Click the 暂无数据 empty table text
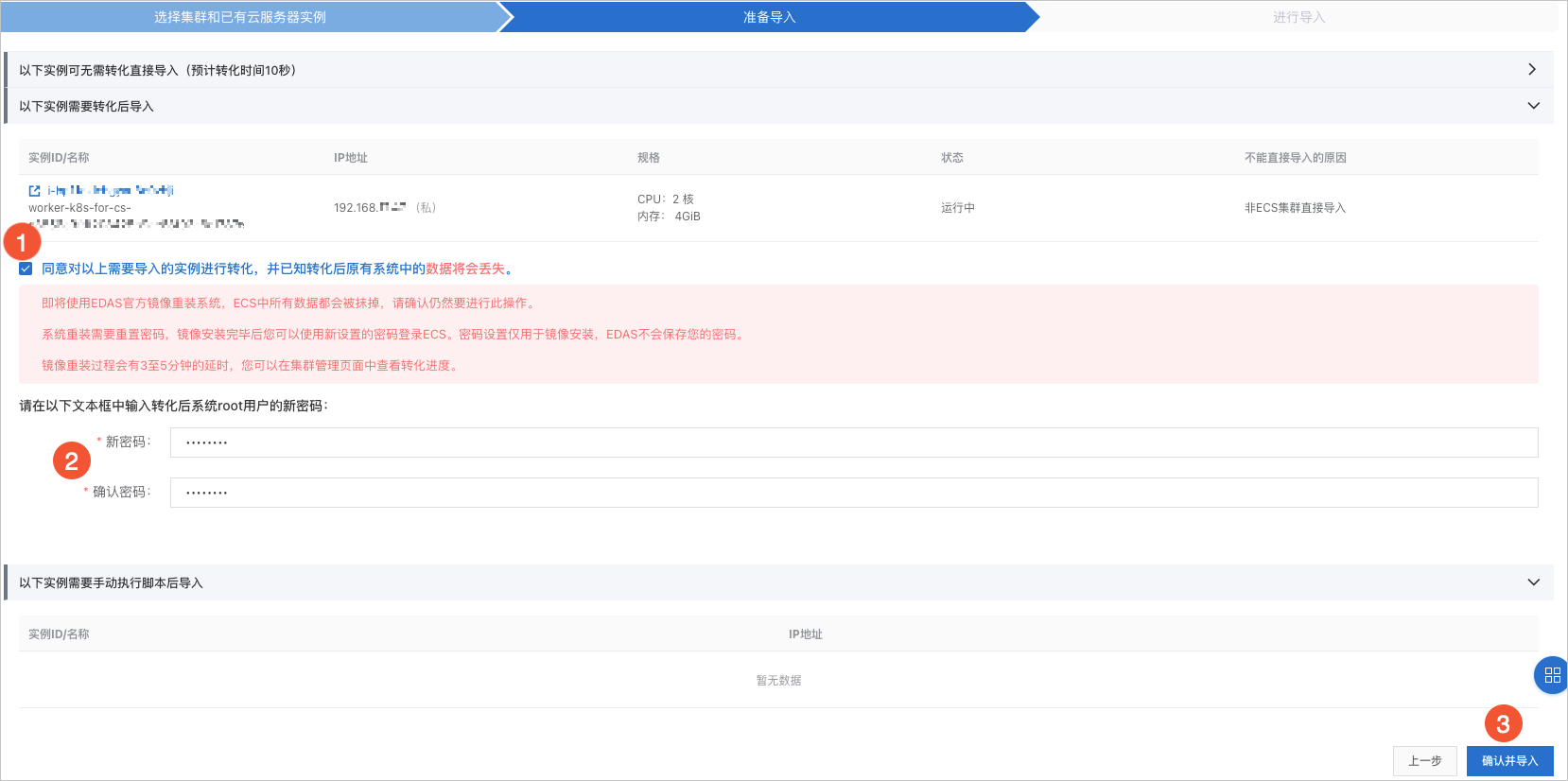This screenshot has width=1568, height=781. pos(778,681)
